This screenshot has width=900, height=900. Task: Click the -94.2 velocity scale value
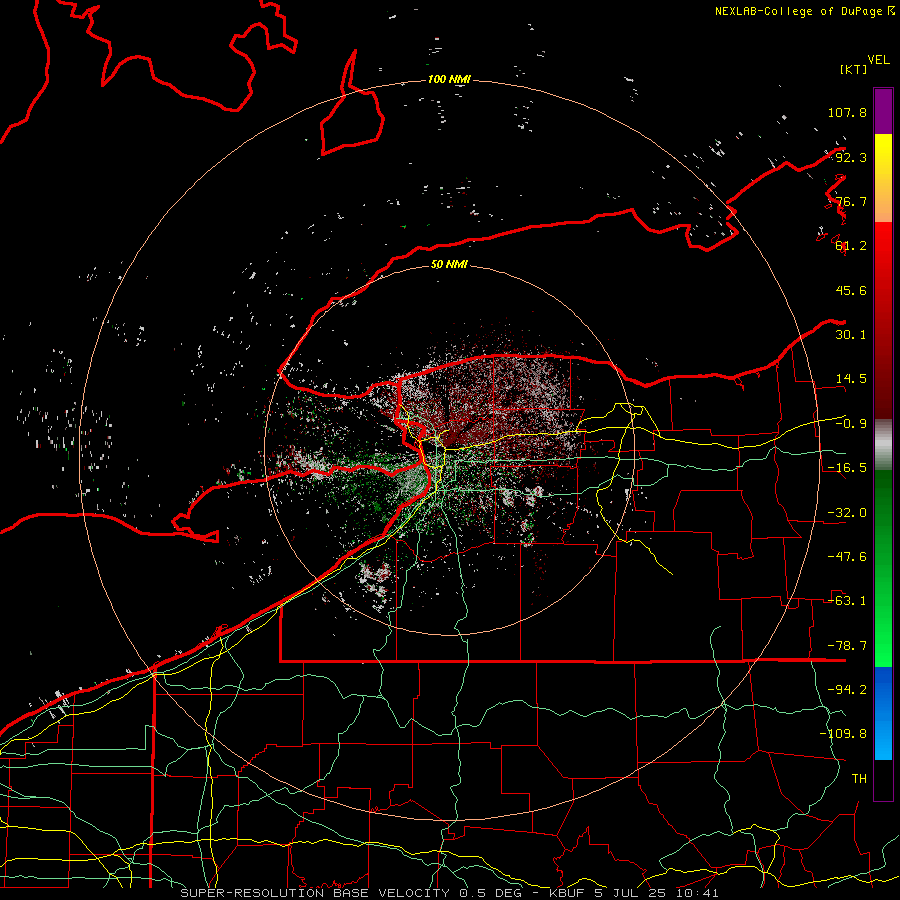[x=847, y=690]
